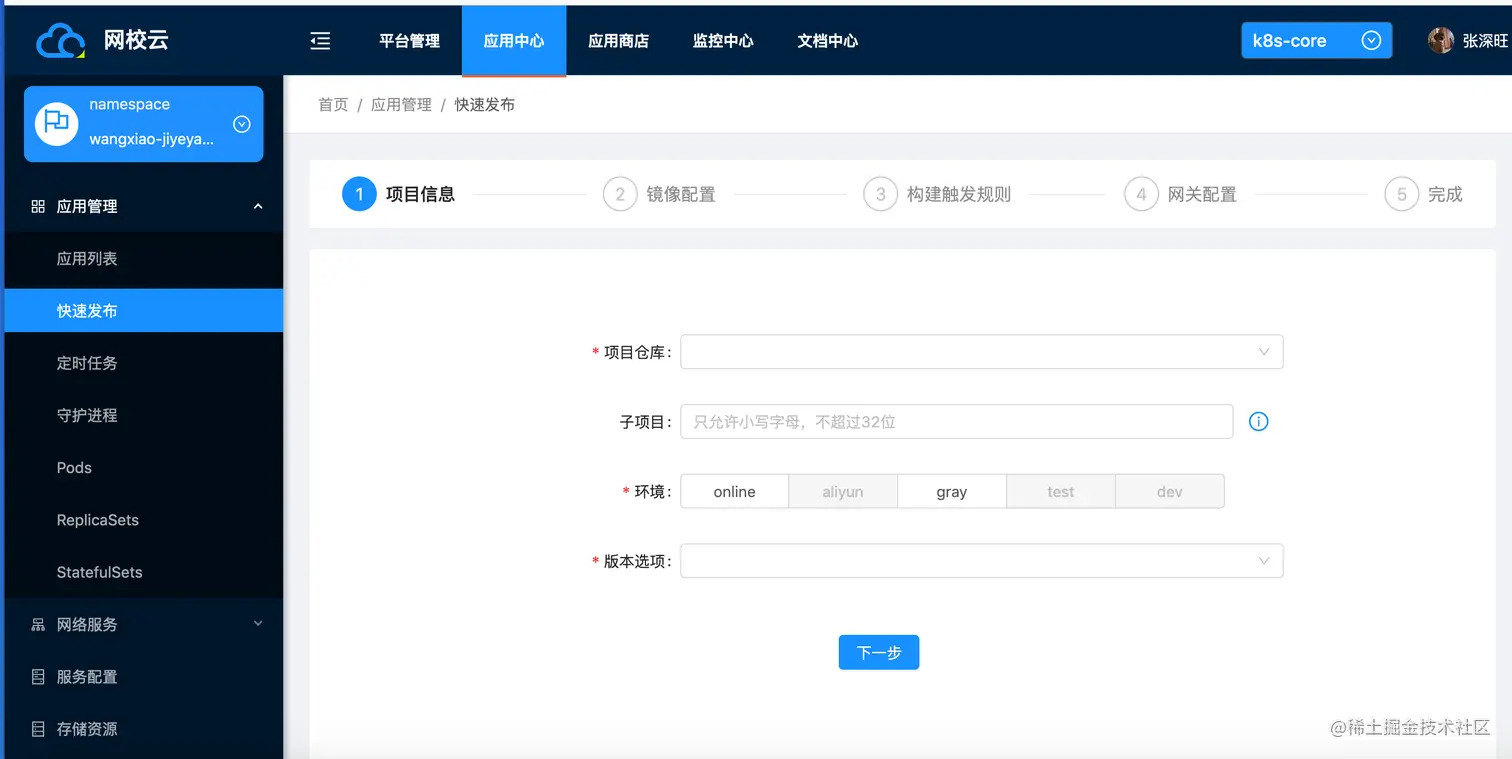1512x759 pixels.
Task: Click the 首页 breadcrumb link
Action: coord(333,104)
